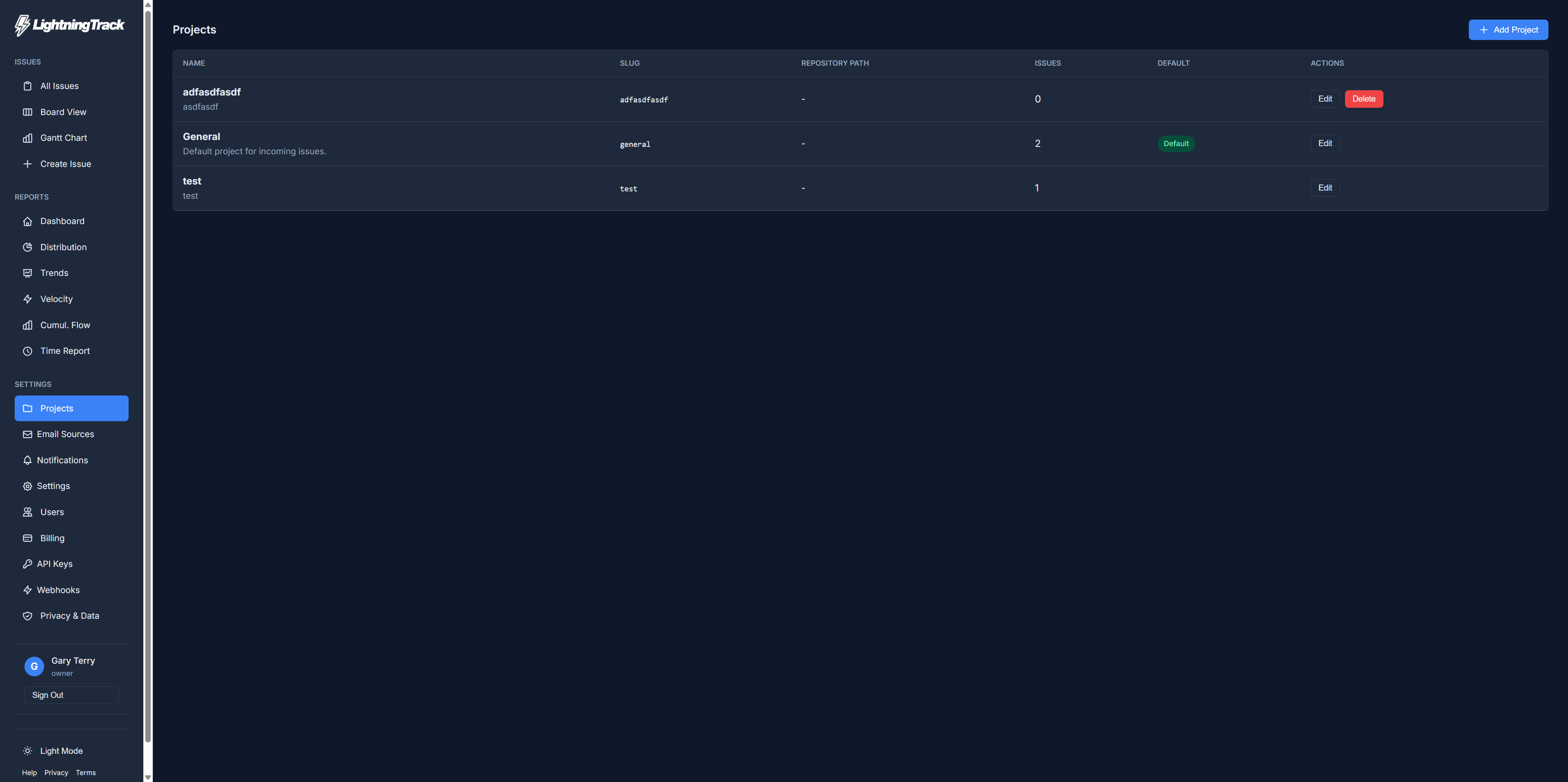Image resolution: width=1568 pixels, height=782 pixels.
Task: Open the Distribution pie chart icon
Action: (27, 247)
